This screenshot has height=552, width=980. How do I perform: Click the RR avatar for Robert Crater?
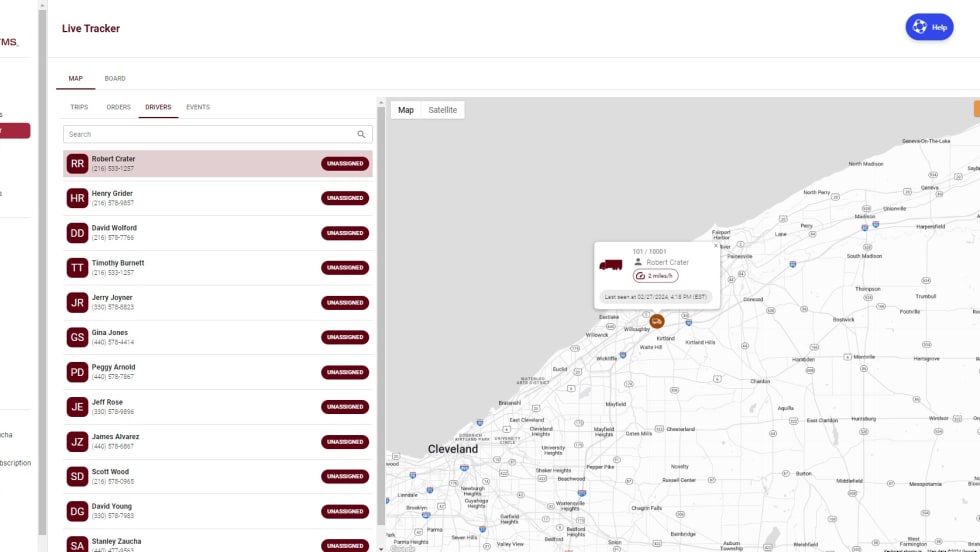click(x=77, y=163)
